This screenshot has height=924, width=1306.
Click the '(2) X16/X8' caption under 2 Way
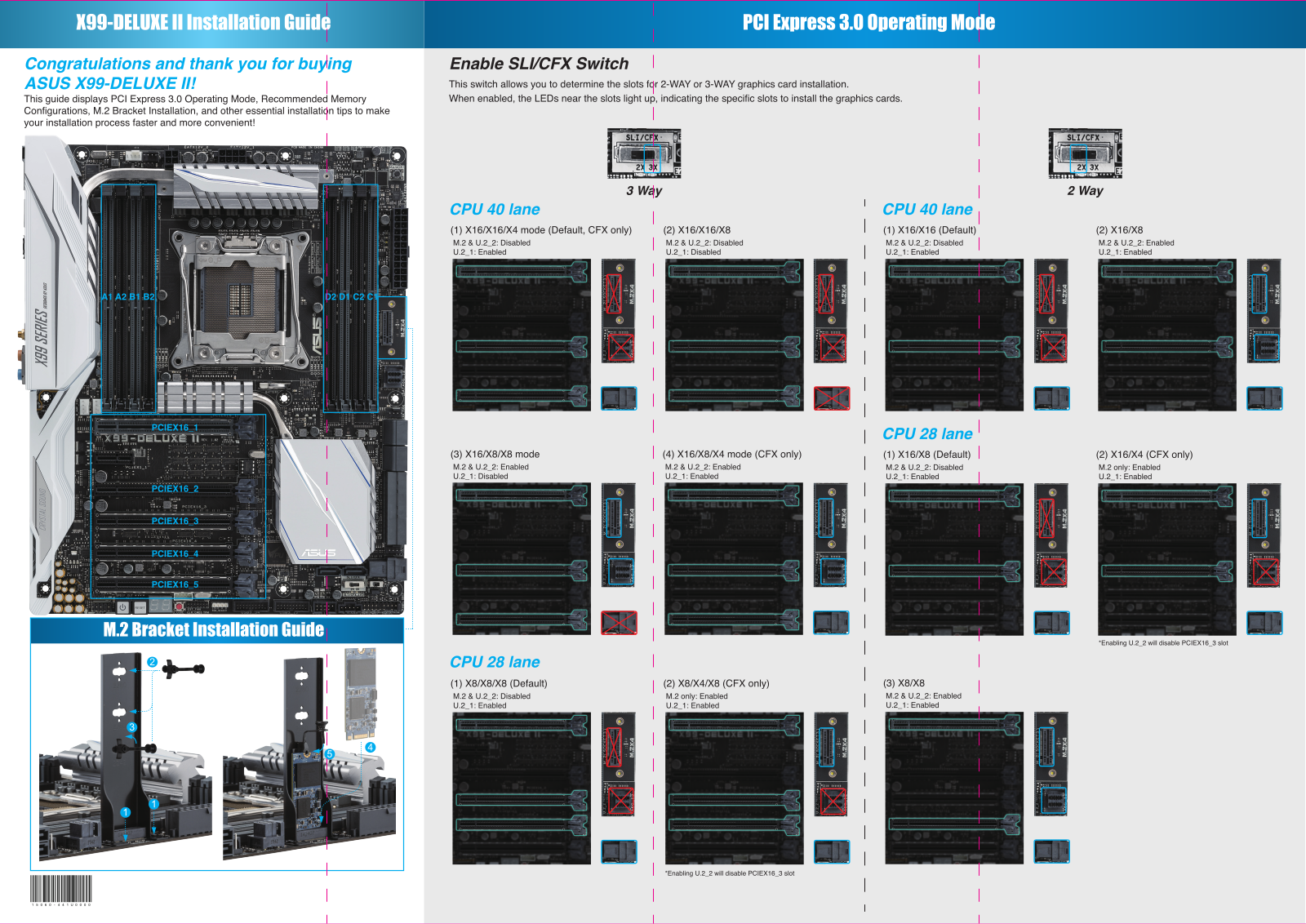coord(1119,230)
